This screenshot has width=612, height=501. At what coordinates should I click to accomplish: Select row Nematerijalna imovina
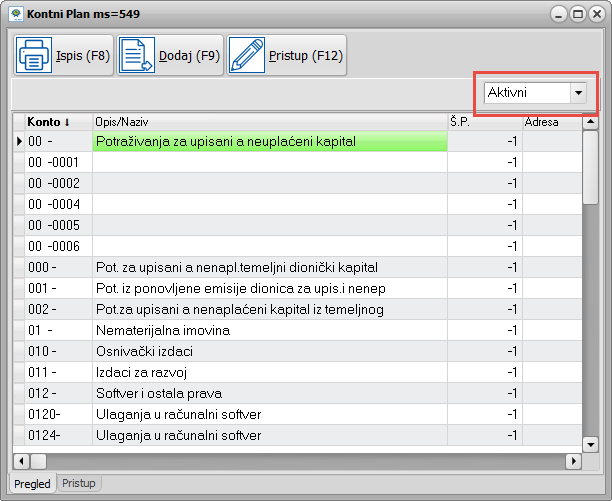point(268,330)
